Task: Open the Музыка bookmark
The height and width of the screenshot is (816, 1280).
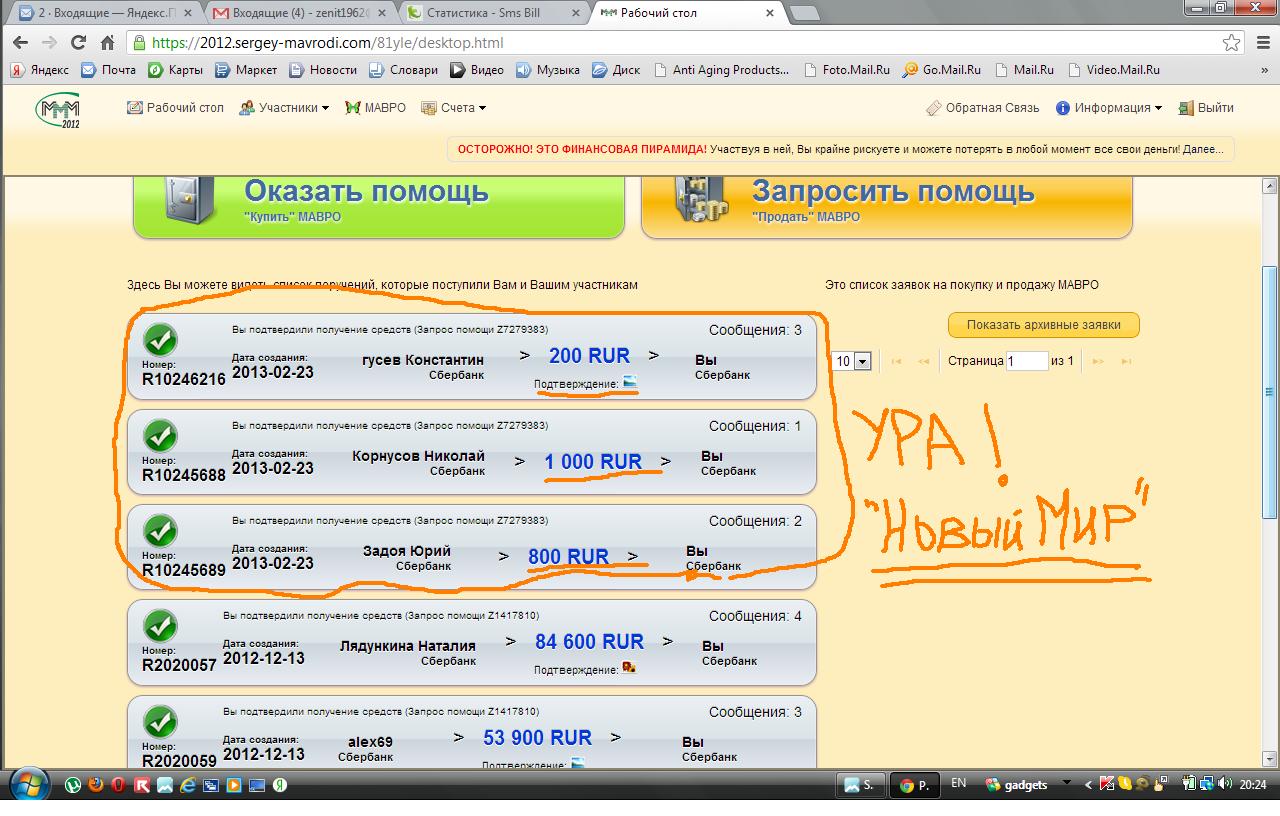Action: click(x=548, y=70)
